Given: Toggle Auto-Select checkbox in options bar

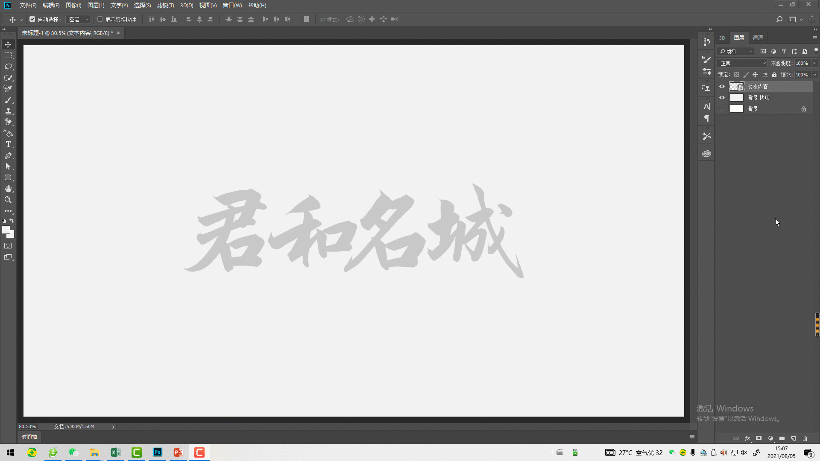Looking at the screenshot, I should tap(32, 19).
